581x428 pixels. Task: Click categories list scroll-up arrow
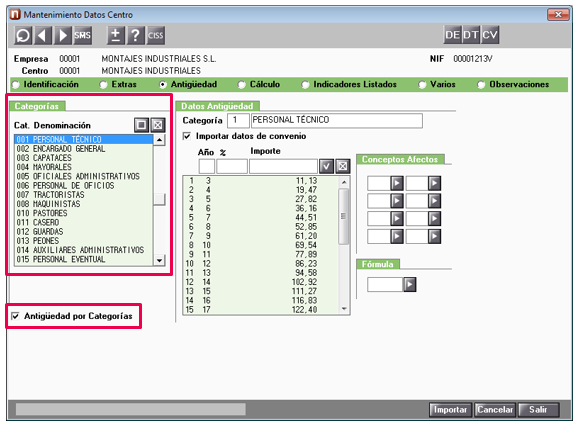click(x=159, y=140)
